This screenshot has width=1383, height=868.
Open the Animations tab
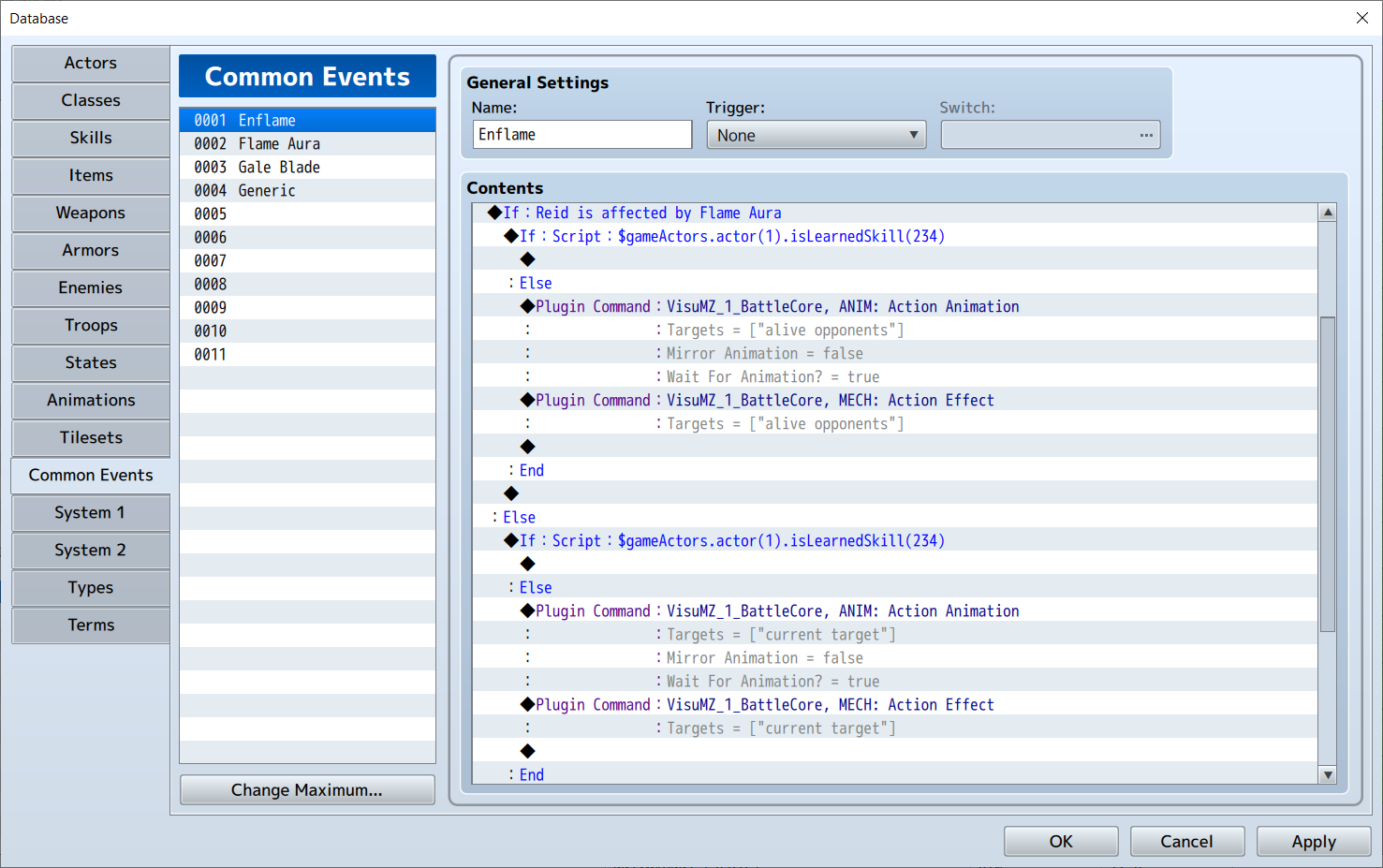[91, 401]
